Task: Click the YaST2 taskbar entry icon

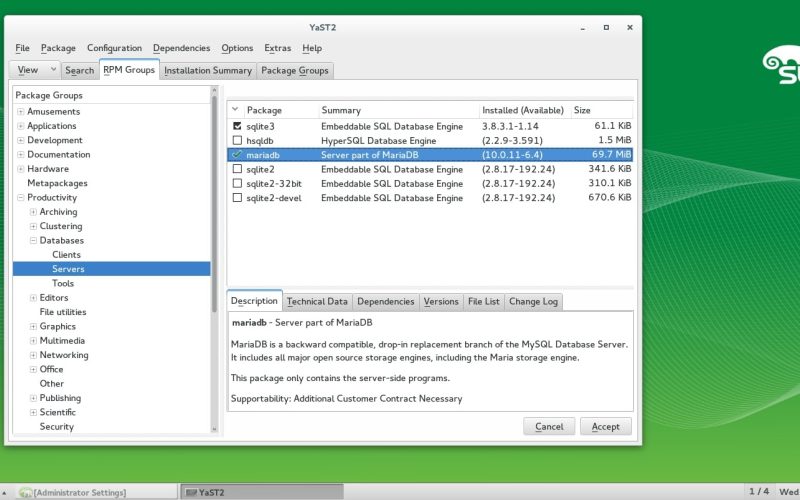Action: click(191, 492)
